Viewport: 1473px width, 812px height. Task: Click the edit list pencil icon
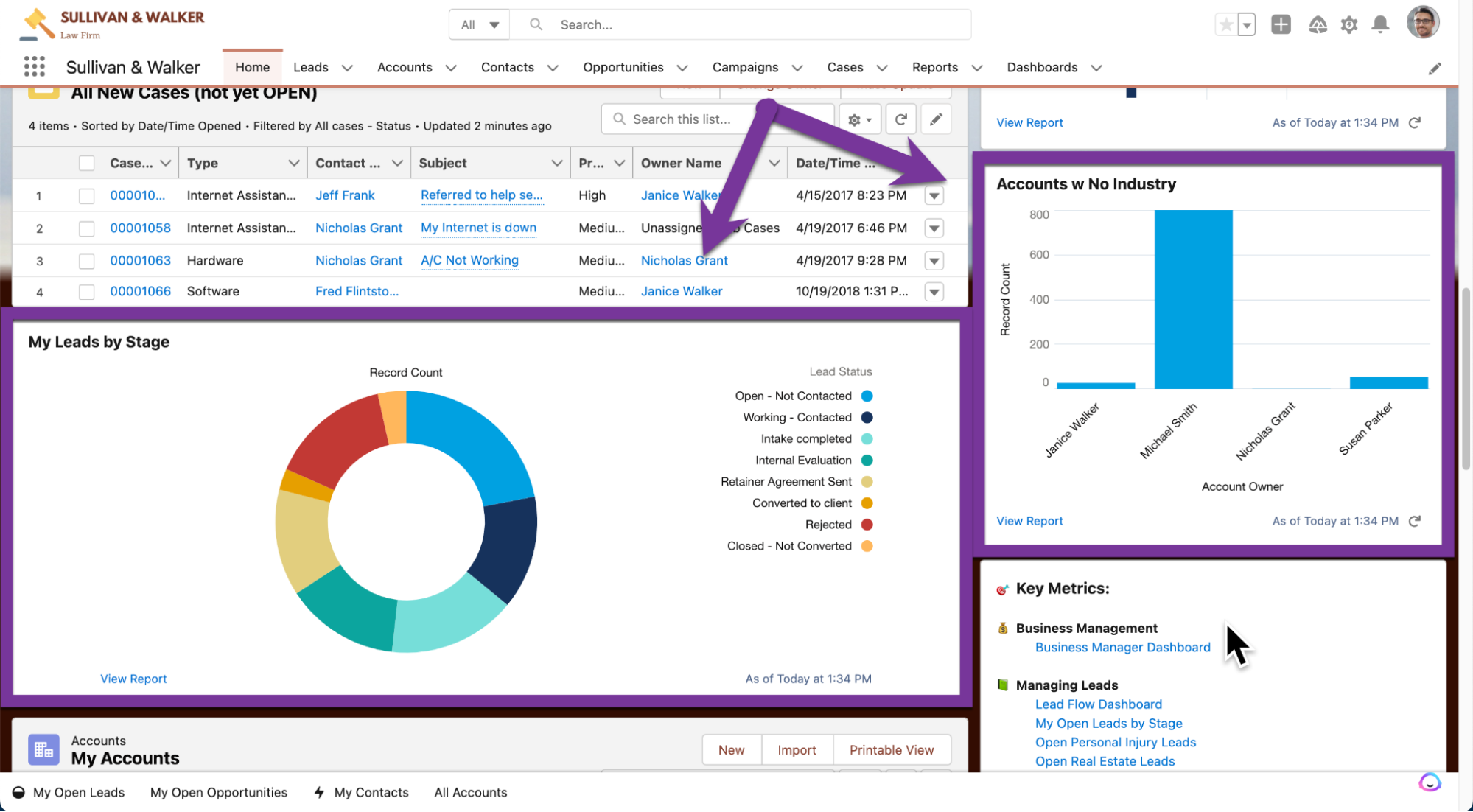coord(935,119)
